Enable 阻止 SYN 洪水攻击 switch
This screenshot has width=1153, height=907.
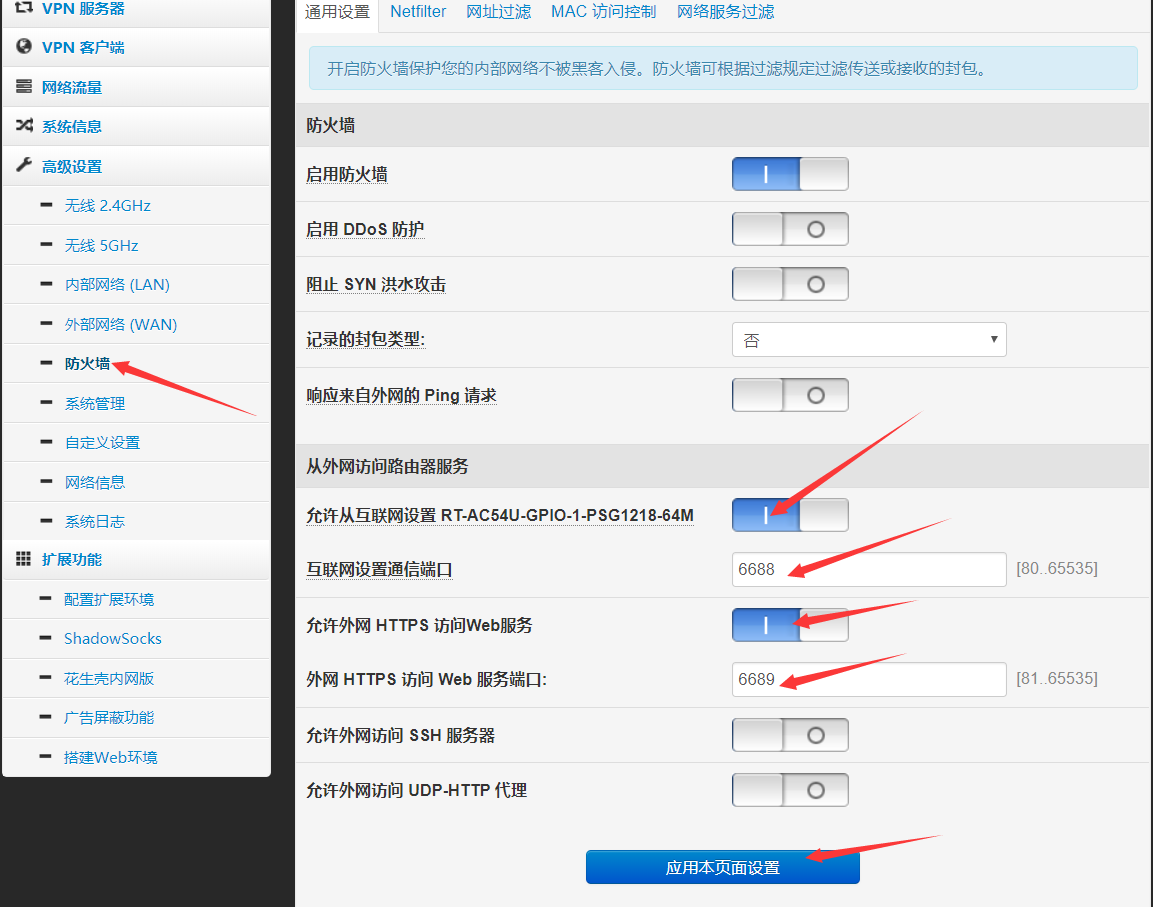click(790, 284)
